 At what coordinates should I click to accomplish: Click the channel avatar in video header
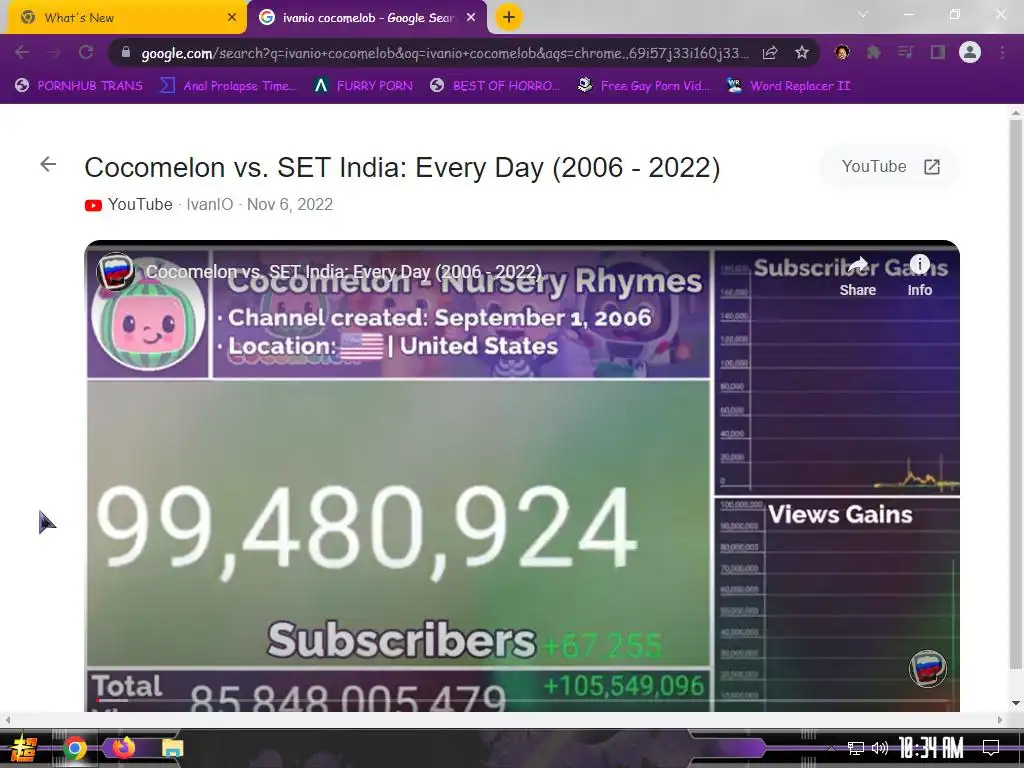coord(116,271)
